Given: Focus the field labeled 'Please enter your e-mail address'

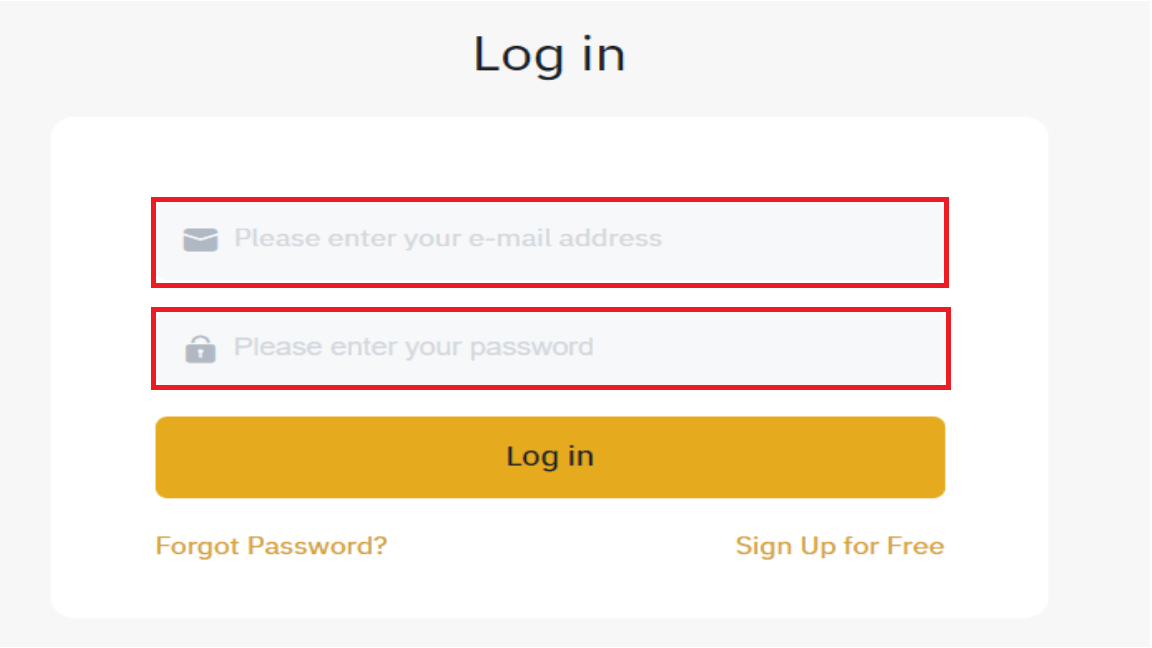Looking at the screenshot, I should 550,238.
